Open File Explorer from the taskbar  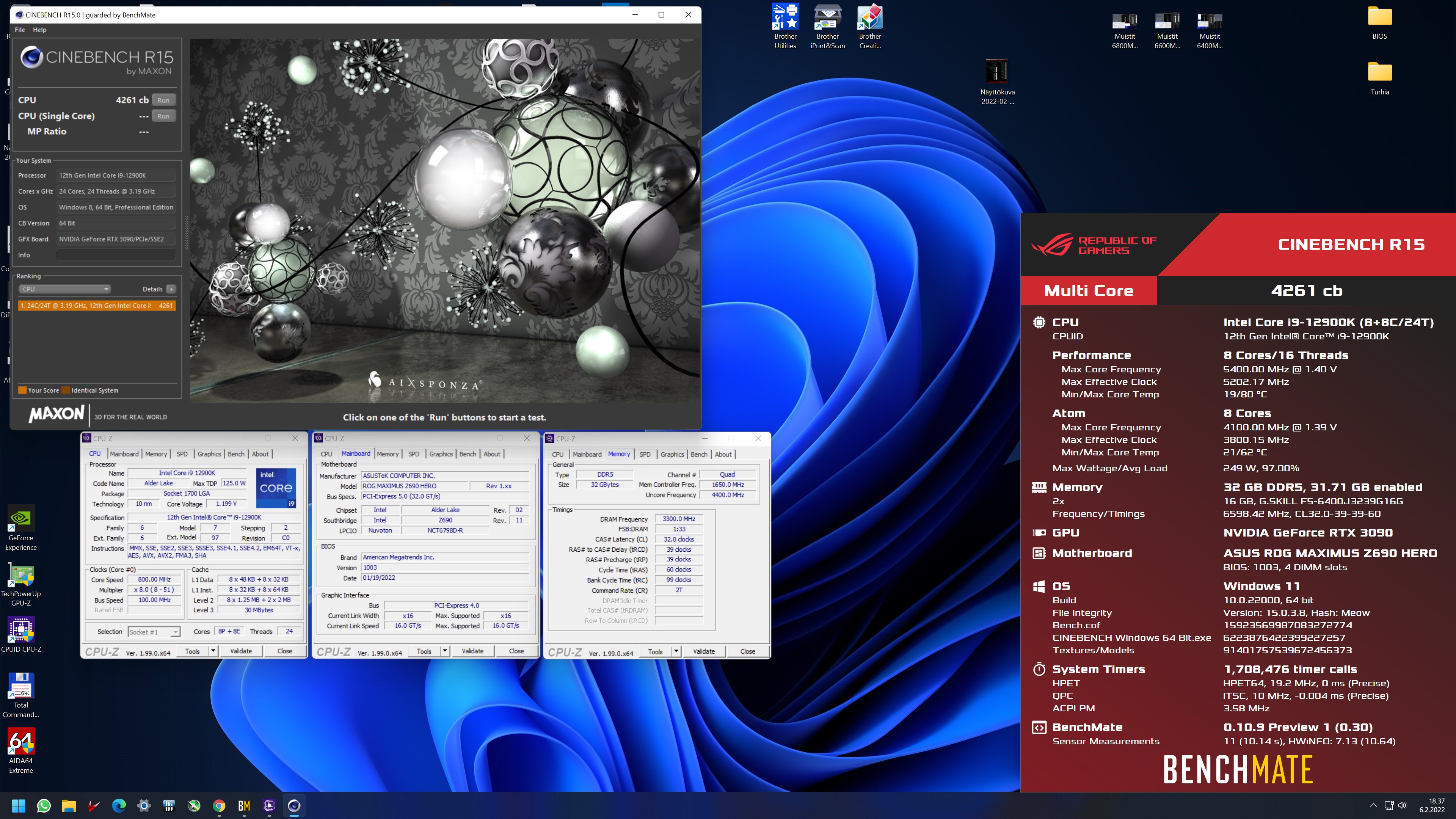[69, 805]
